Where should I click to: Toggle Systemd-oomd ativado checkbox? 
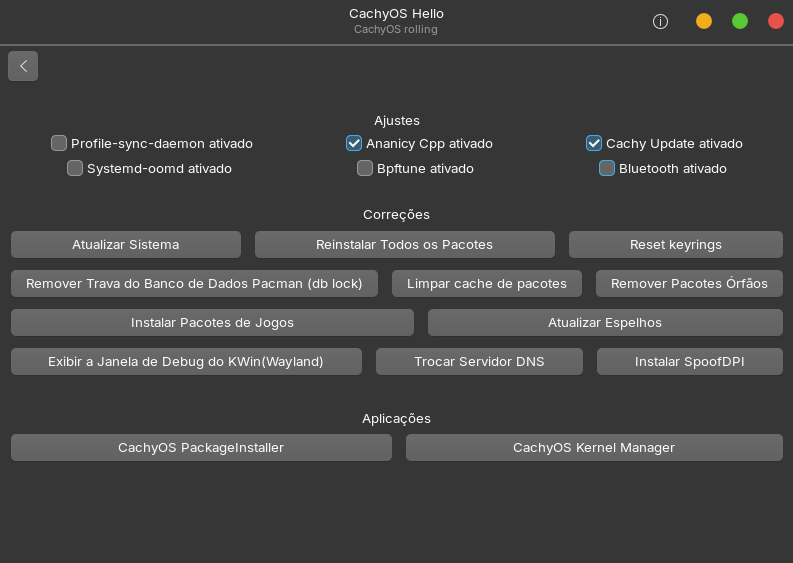click(x=75, y=168)
